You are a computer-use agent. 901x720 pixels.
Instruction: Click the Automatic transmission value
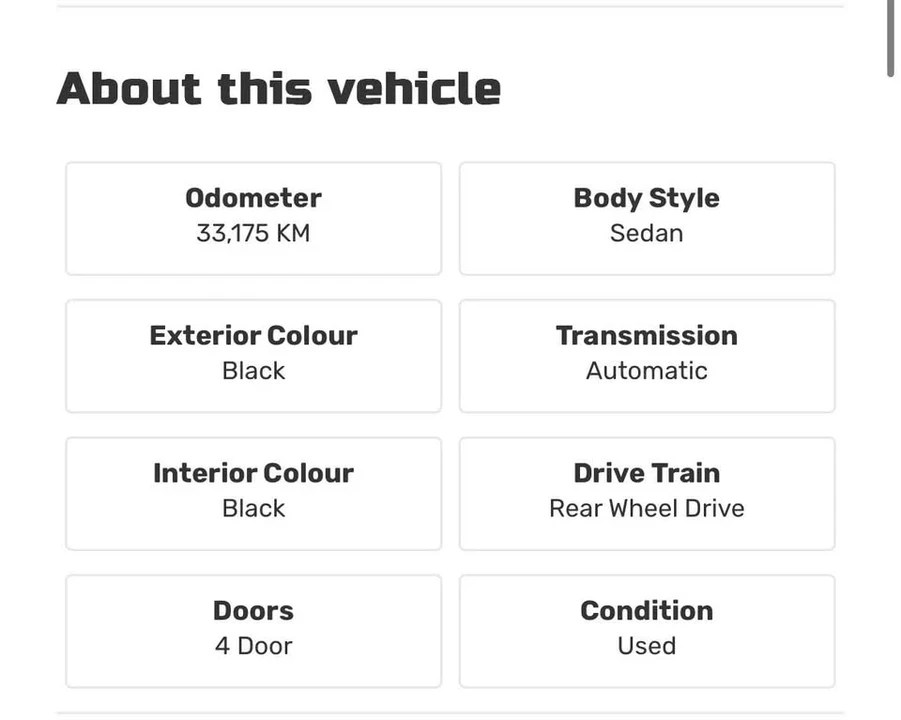click(647, 371)
